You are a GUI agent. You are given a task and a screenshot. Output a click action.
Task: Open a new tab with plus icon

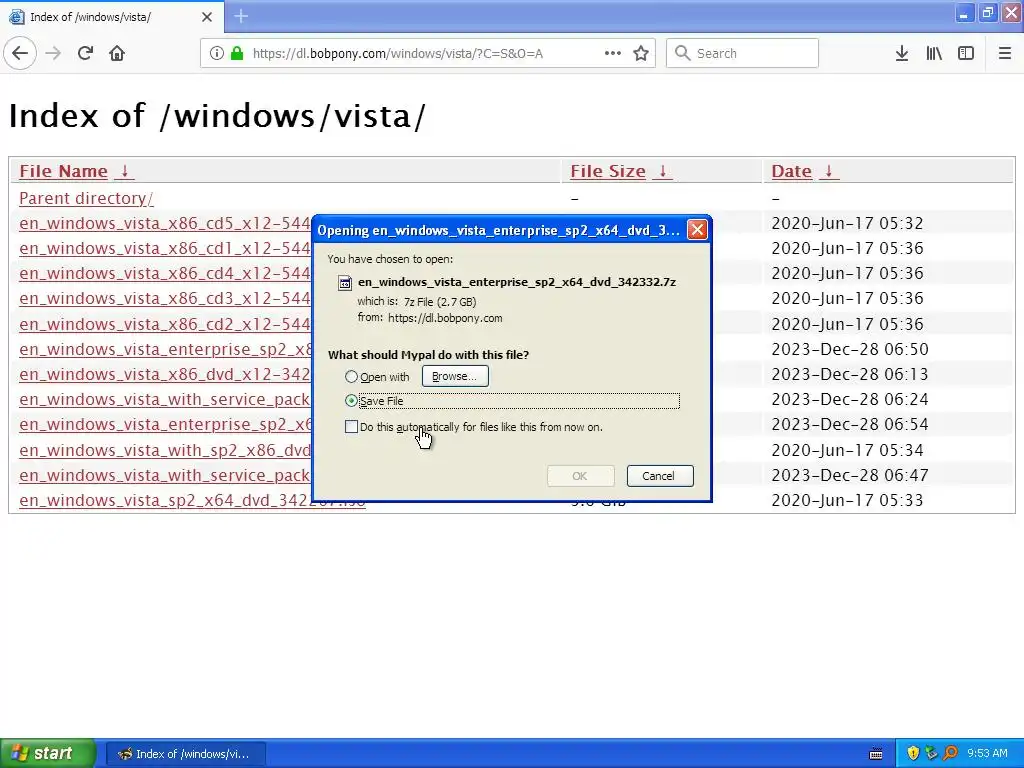pos(241,16)
